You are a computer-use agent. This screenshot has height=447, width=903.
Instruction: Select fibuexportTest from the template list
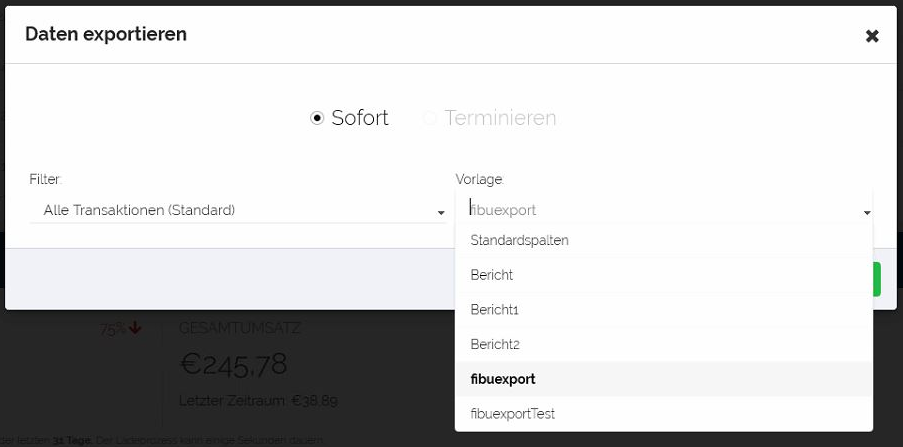point(512,414)
